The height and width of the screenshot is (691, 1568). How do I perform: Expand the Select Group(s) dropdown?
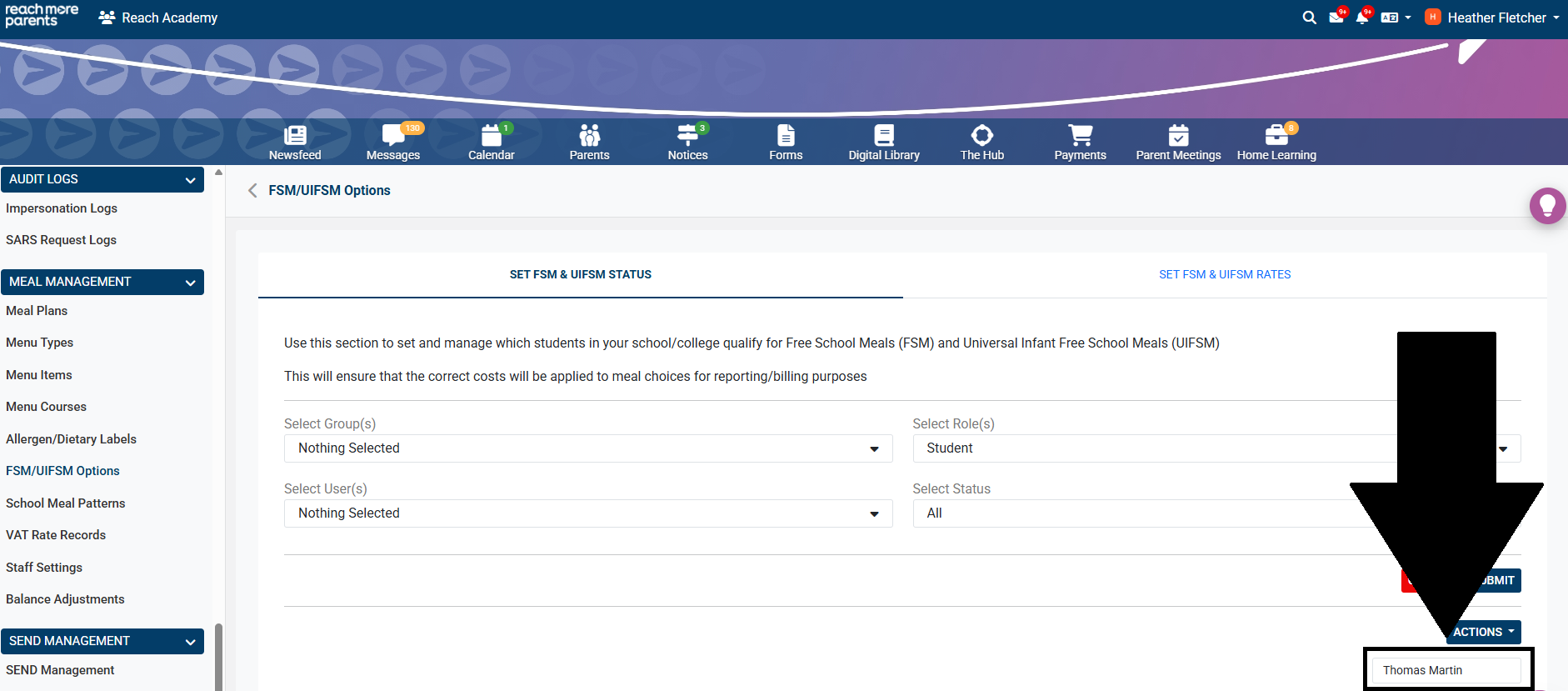[x=587, y=448]
